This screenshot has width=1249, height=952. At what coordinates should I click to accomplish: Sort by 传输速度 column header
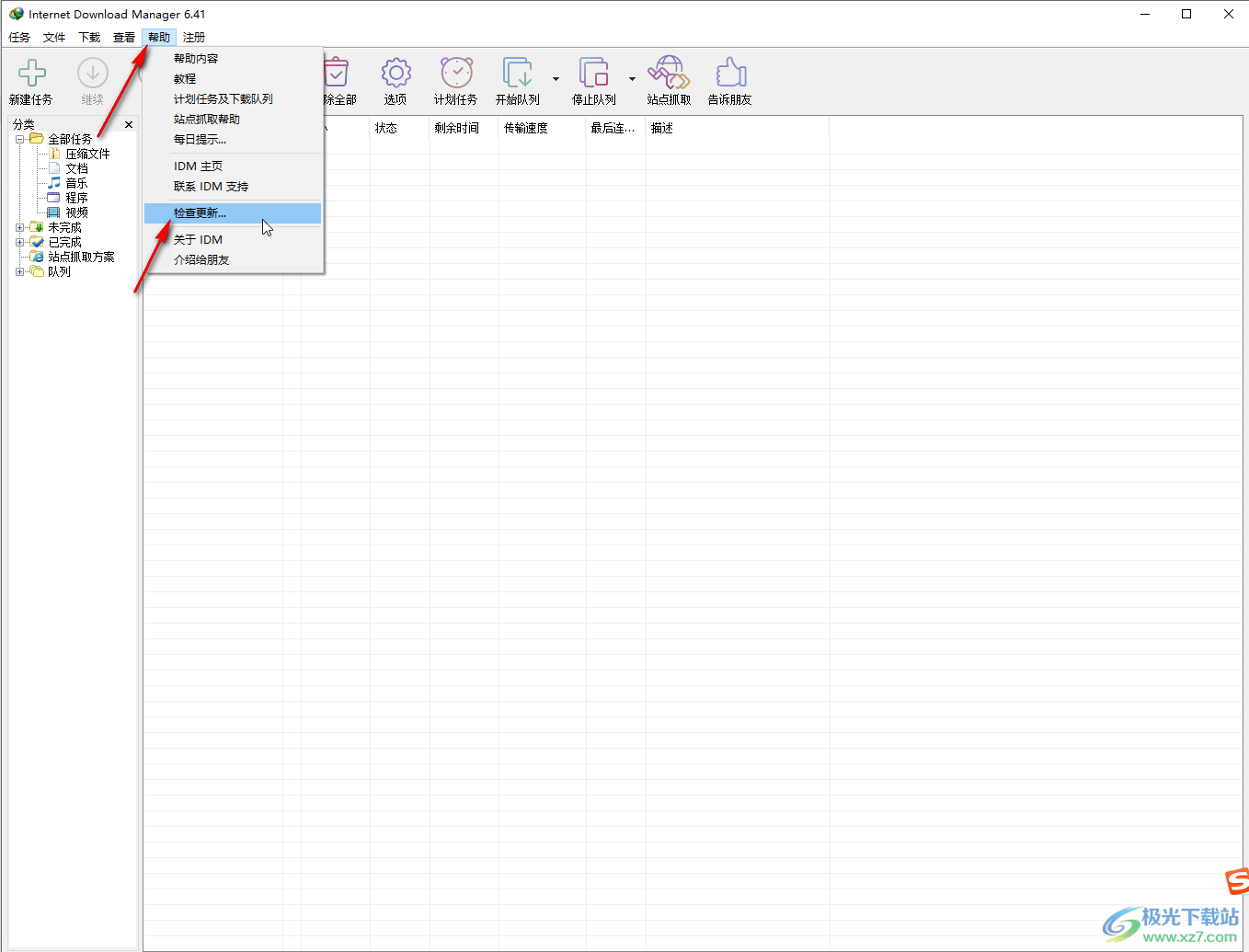point(543,128)
